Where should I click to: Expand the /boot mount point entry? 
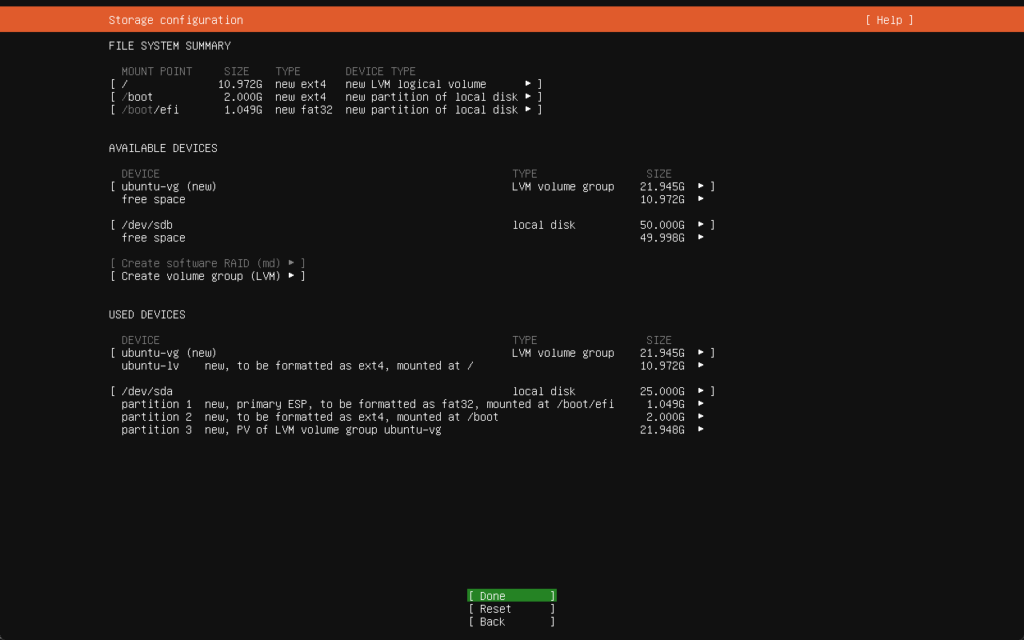point(529,97)
